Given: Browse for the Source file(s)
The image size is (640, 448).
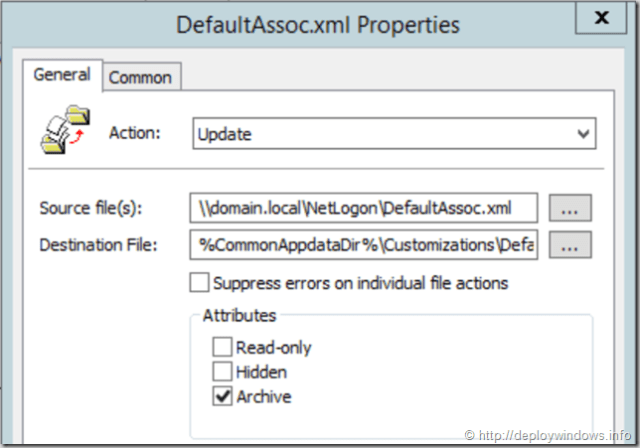Looking at the screenshot, I should pyautogui.click(x=570, y=208).
